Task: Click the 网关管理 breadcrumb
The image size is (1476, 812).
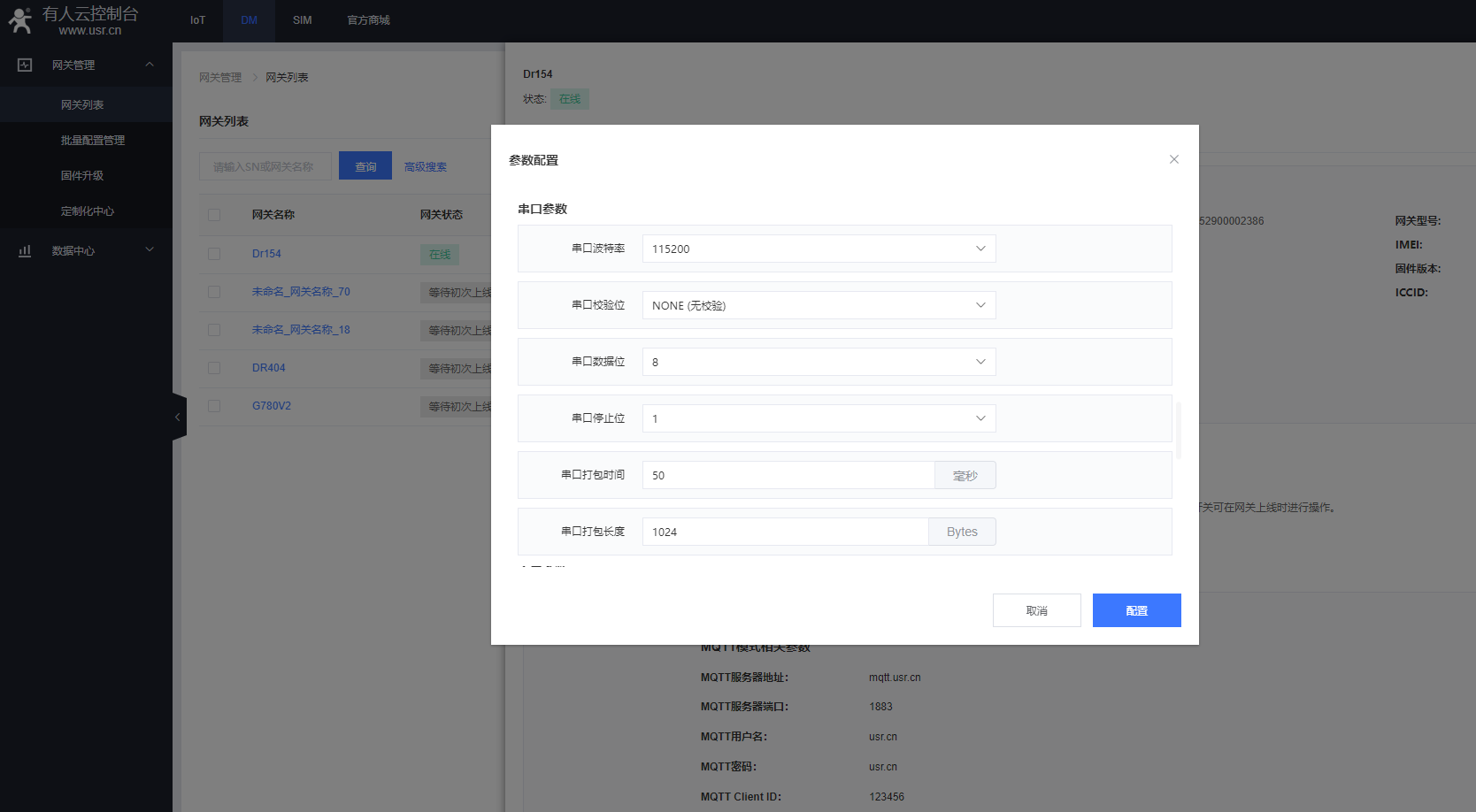Action: pyautogui.click(x=220, y=78)
